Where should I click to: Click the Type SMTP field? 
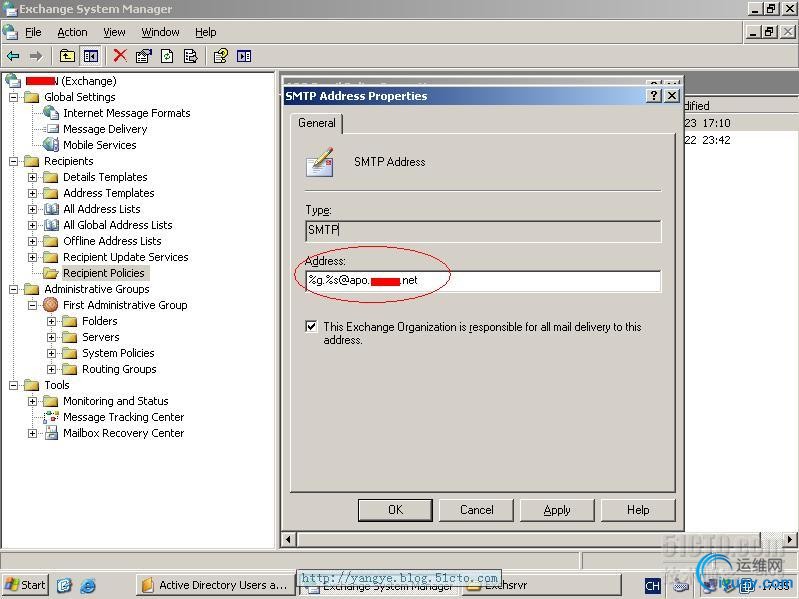pyautogui.click(x=483, y=231)
